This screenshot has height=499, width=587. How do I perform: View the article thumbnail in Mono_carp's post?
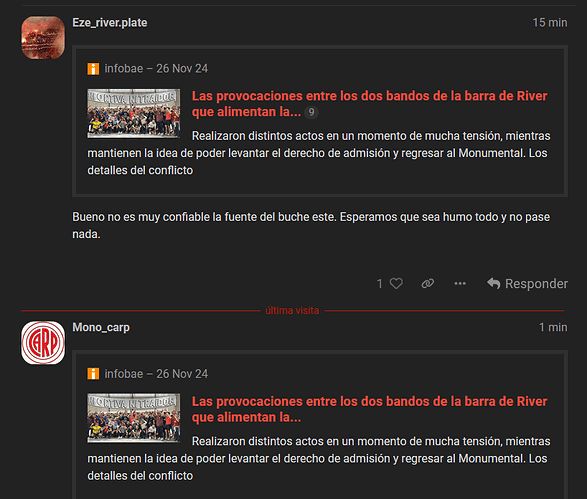[134, 418]
